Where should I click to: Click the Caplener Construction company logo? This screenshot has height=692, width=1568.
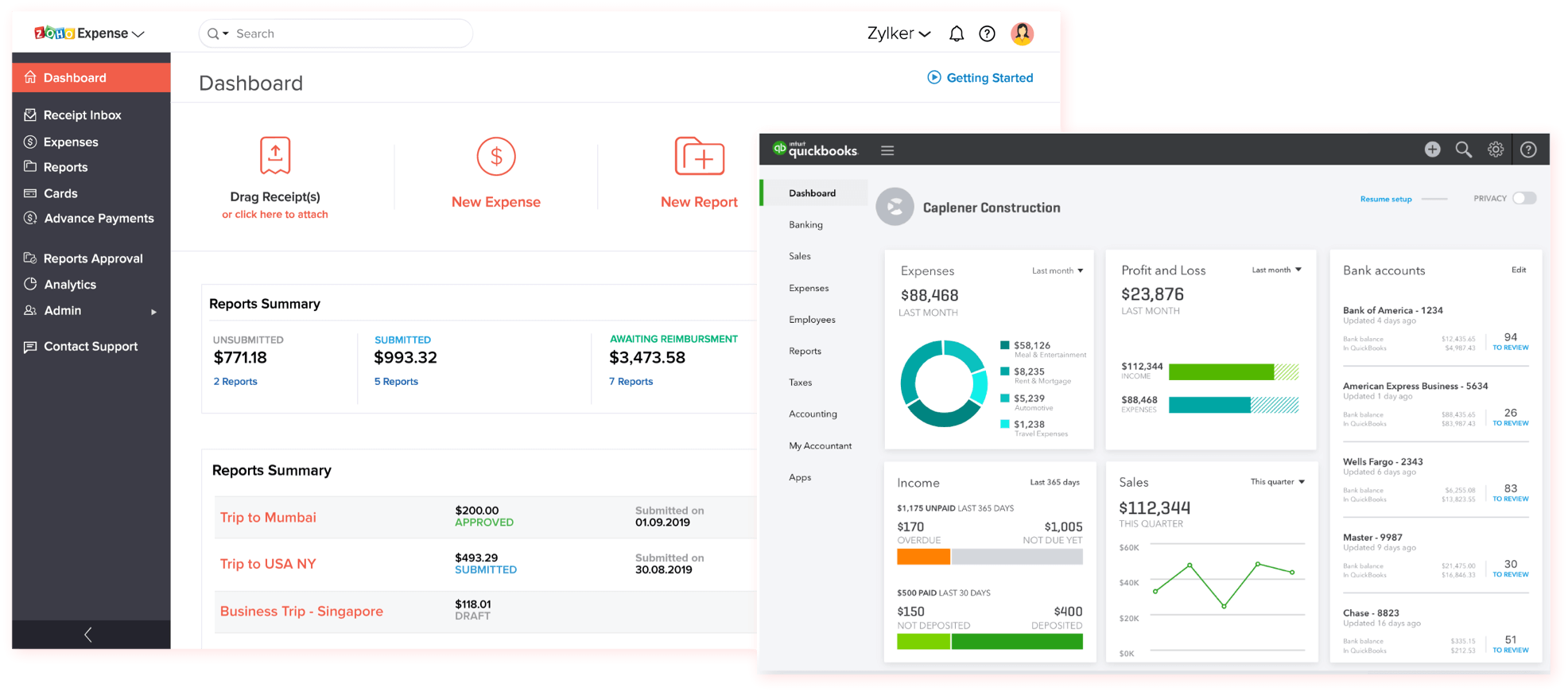[895, 207]
